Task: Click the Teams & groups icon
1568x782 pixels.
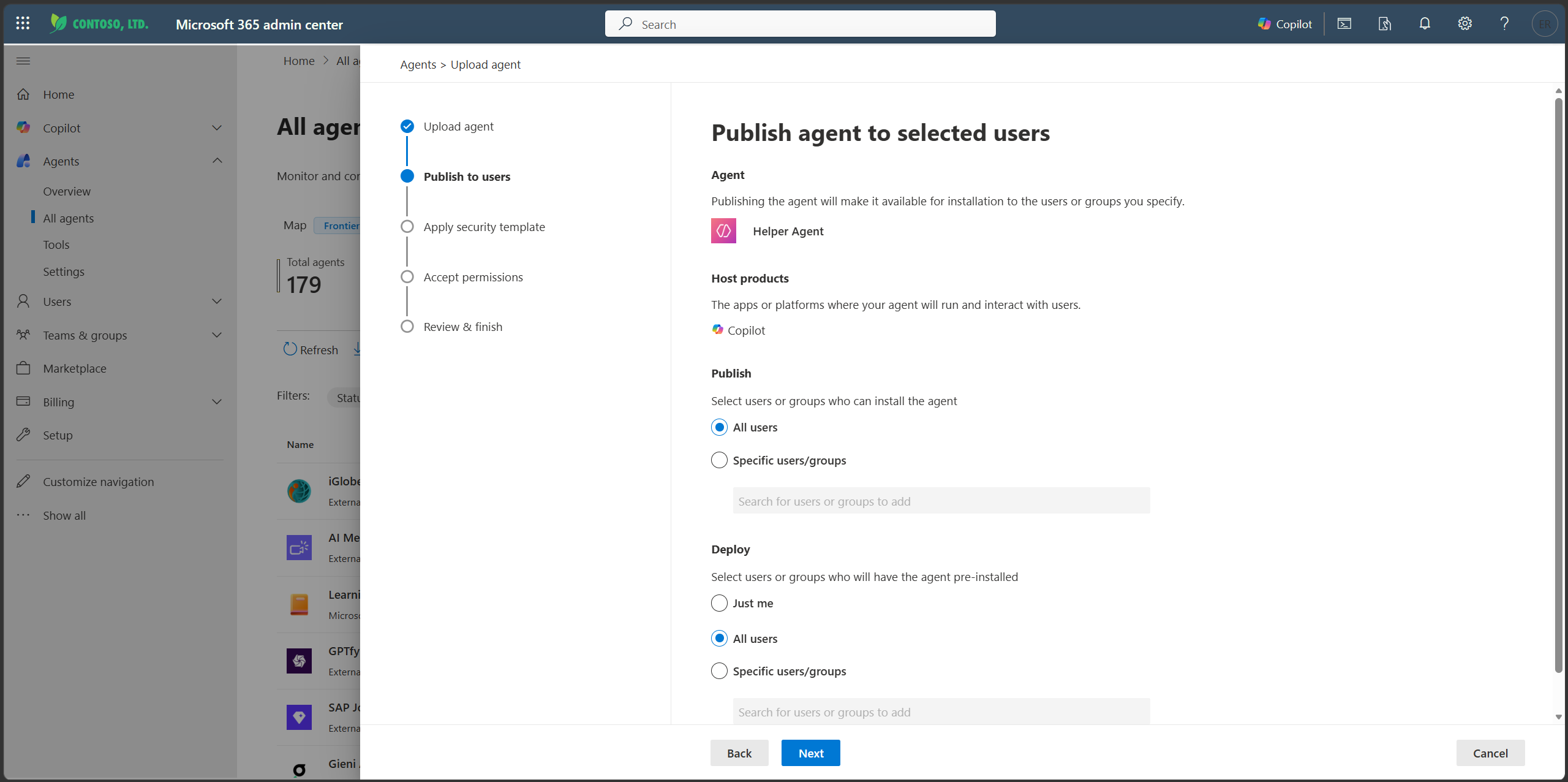Action: tap(23, 335)
